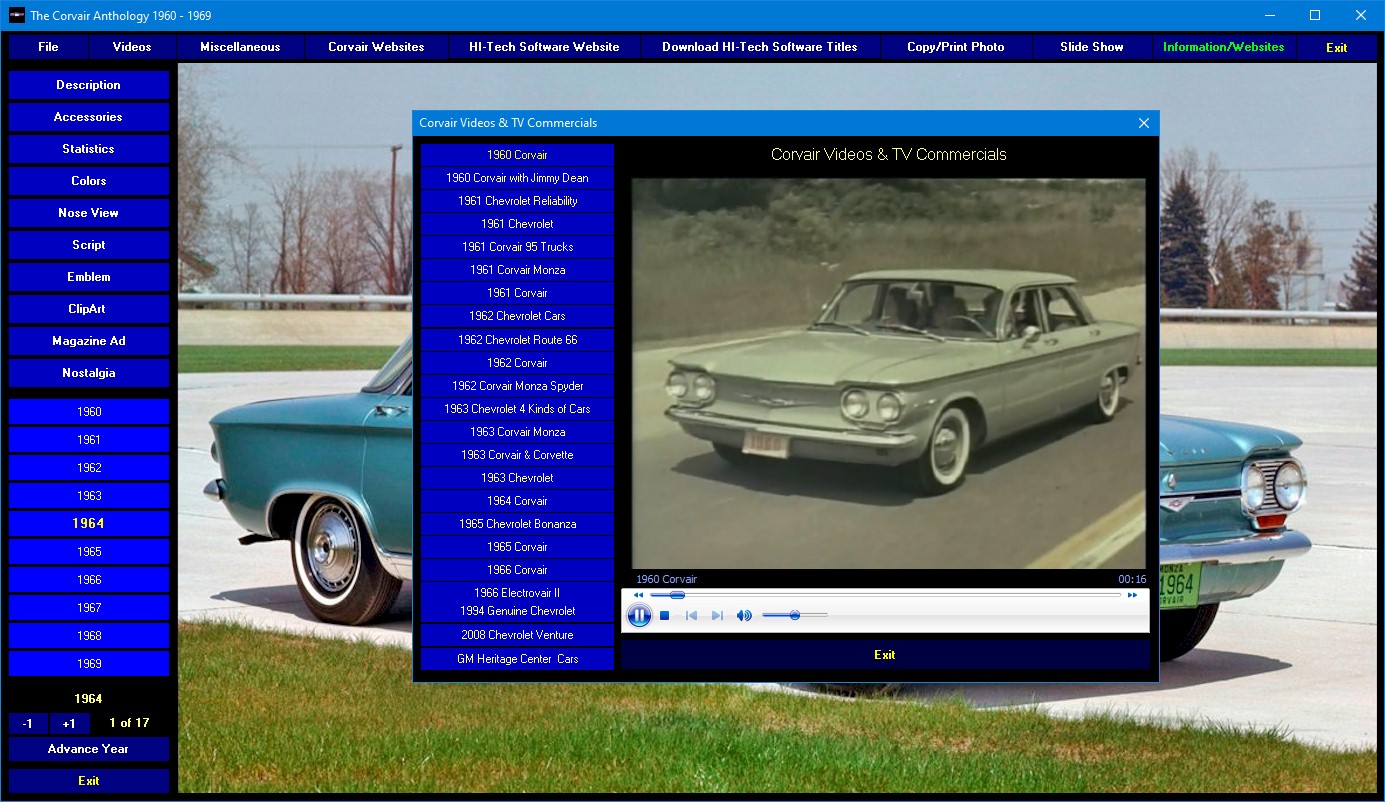
Task: Click Copy/Print Photo in top bar
Action: coord(956,47)
